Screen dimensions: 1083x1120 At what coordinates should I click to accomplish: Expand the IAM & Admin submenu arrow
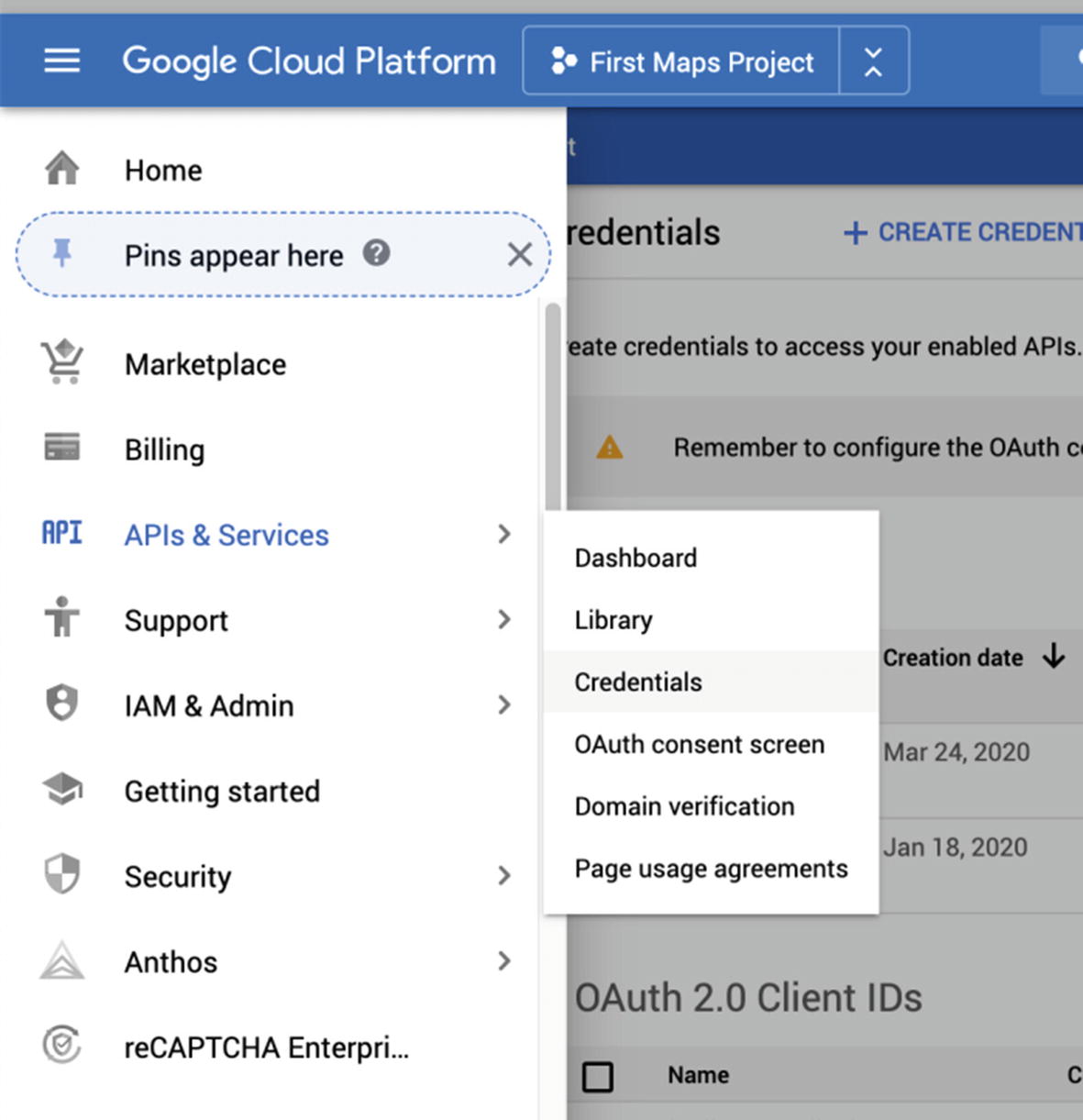(x=503, y=704)
